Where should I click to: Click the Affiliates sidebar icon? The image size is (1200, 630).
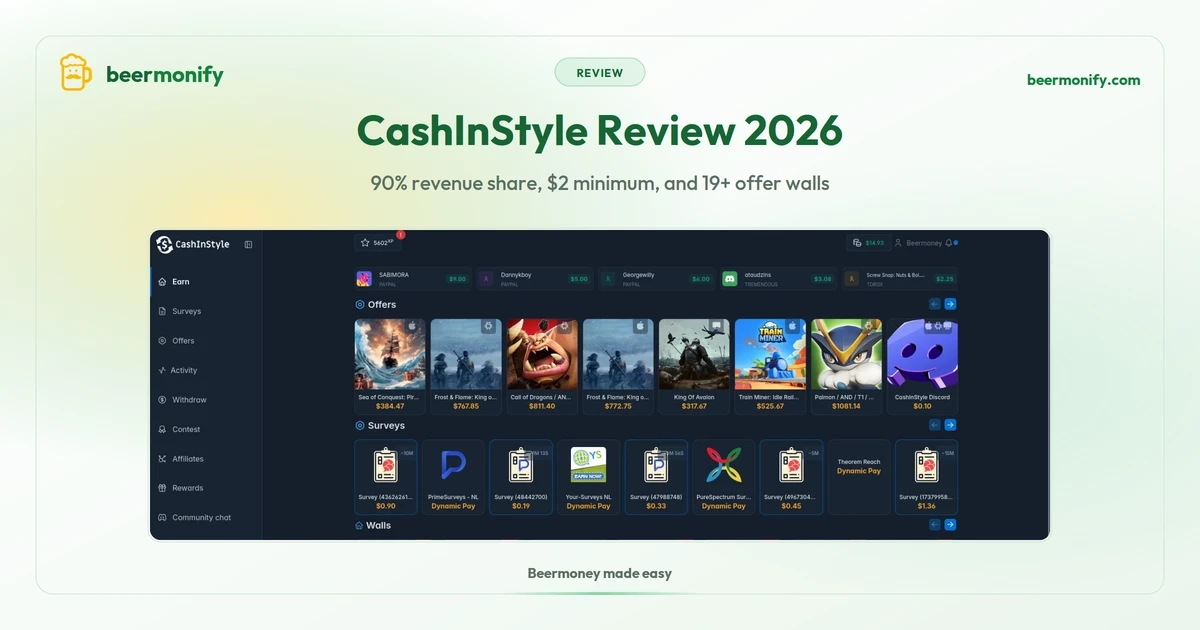click(162, 459)
